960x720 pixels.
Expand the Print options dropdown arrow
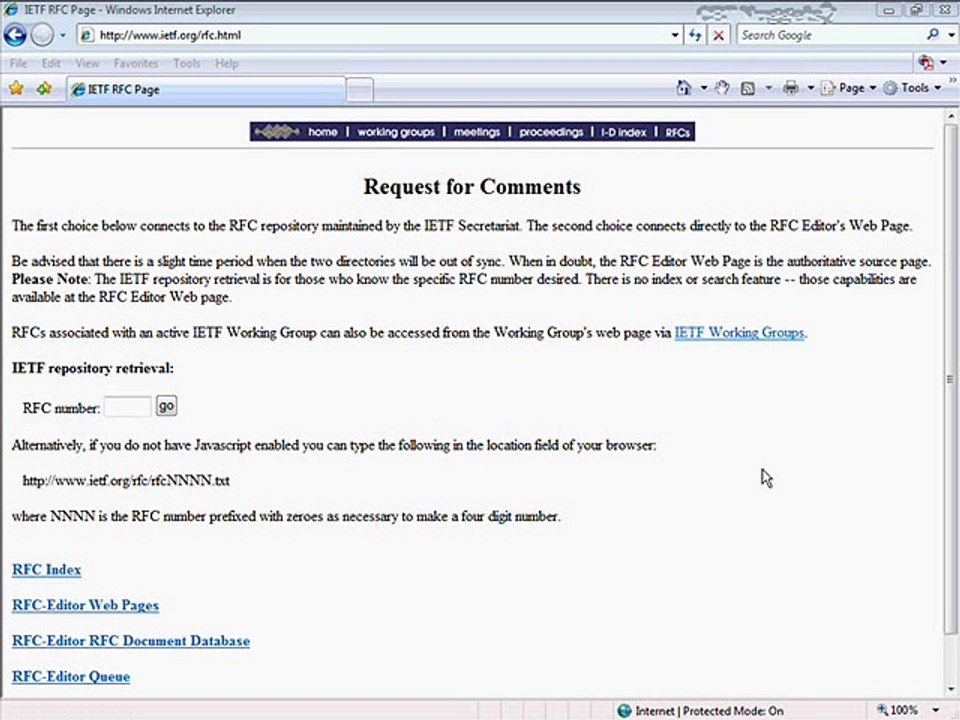[x=811, y=88]
